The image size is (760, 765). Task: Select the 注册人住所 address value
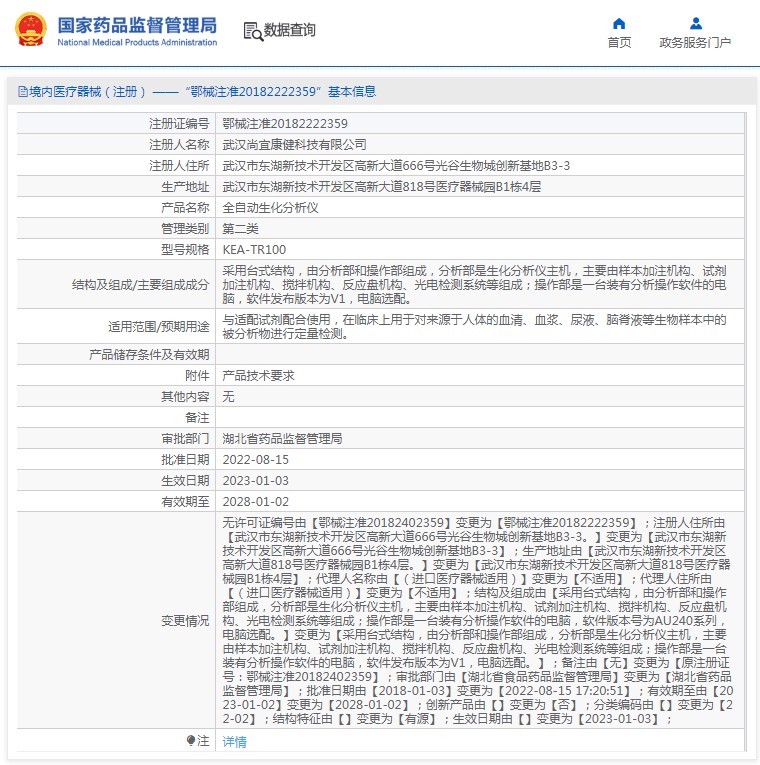point(396,165)
